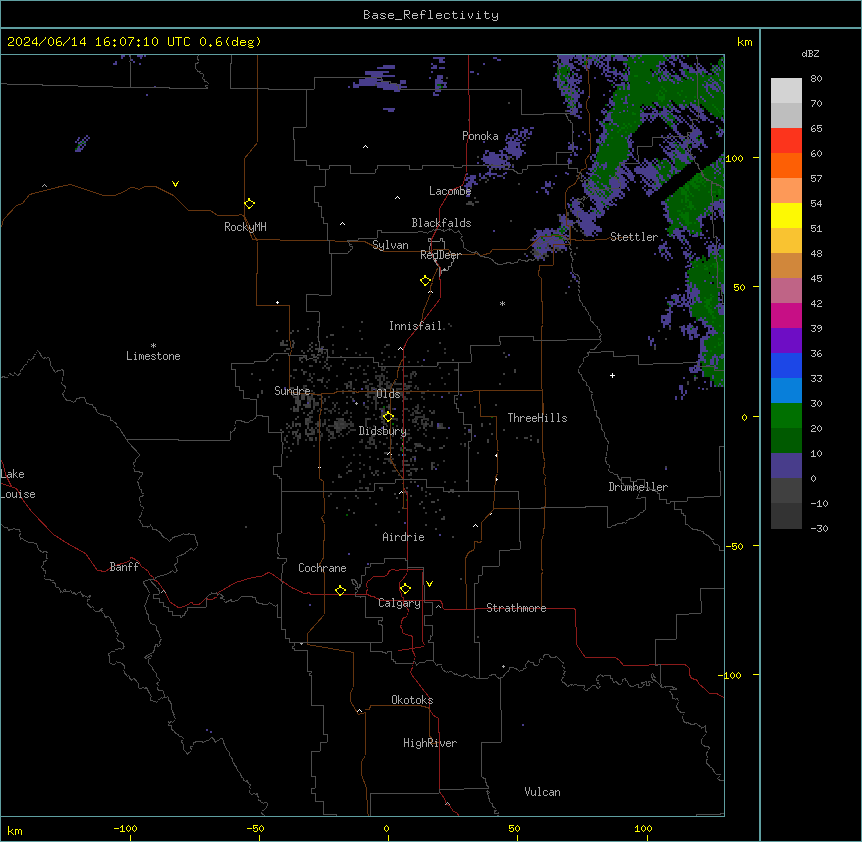
Task: Click the Base_Reflectivity title
Action: pyautogui.click(x=431, y=15)
